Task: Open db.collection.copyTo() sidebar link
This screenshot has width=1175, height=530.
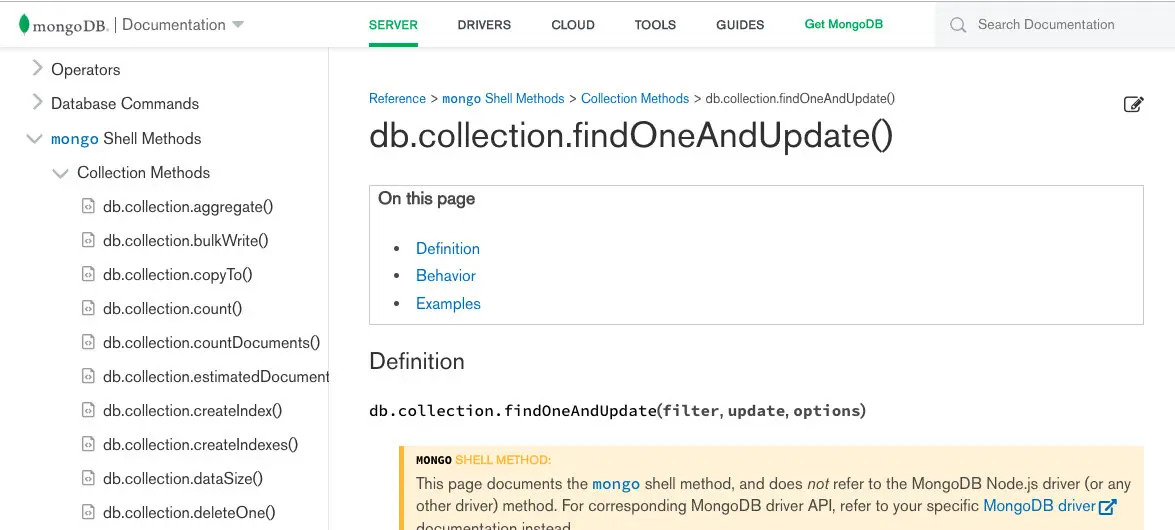Action: click(178, 275)
